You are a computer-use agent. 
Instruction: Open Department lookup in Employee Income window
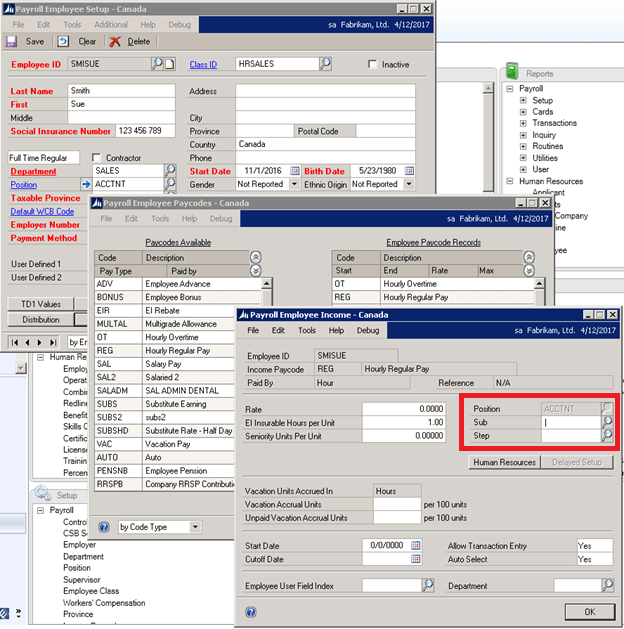pyautogui.click(x=608, y=585)
